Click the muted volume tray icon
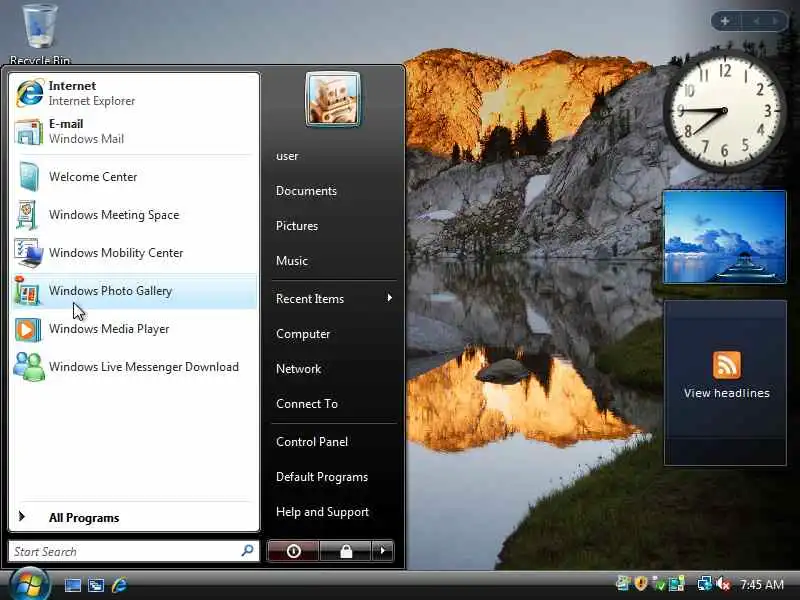Viewport: 800px width, 600px height. (724, 583)
